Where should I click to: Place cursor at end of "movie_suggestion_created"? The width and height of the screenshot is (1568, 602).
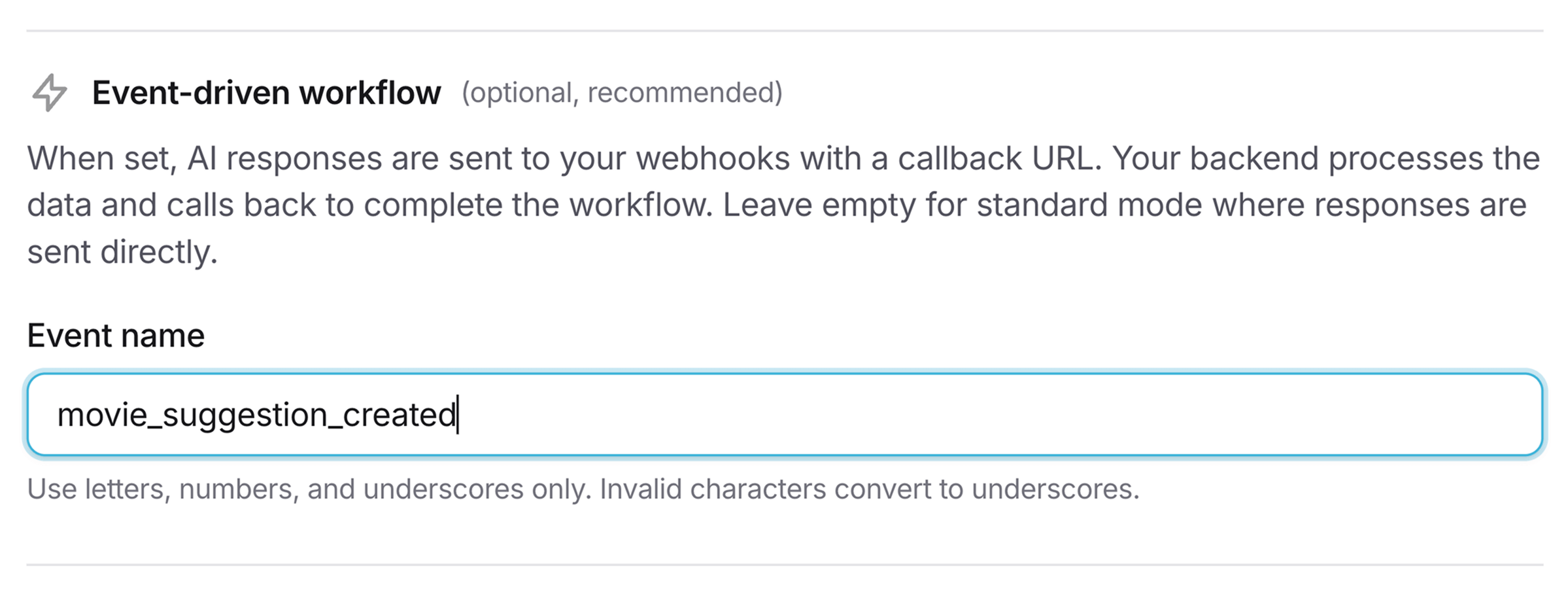pos(457,415)
